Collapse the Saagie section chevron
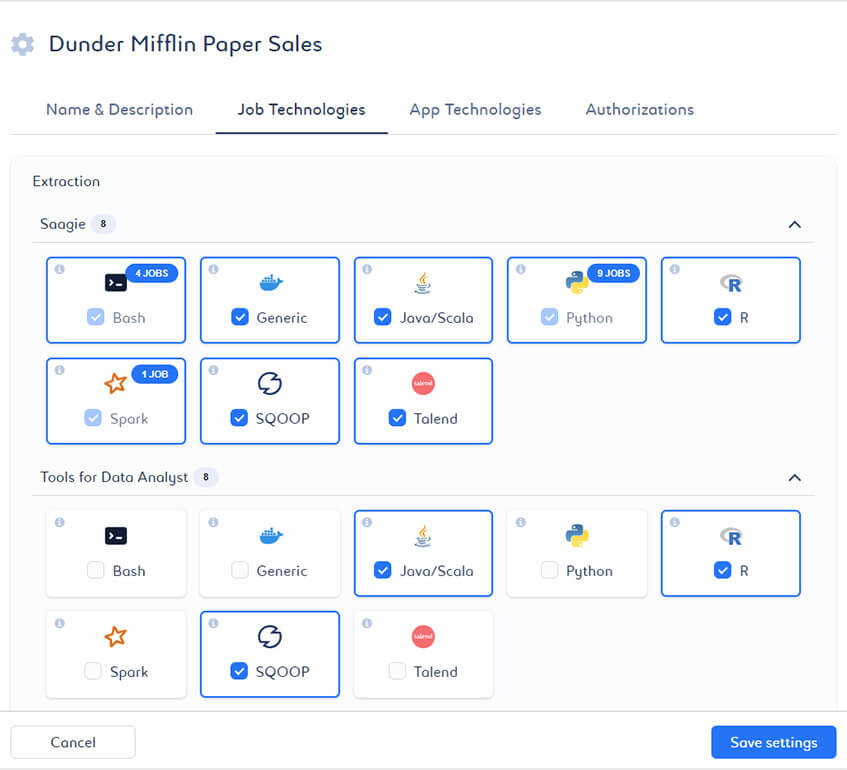This screenshot has height=770, width=847. (795, 225)
